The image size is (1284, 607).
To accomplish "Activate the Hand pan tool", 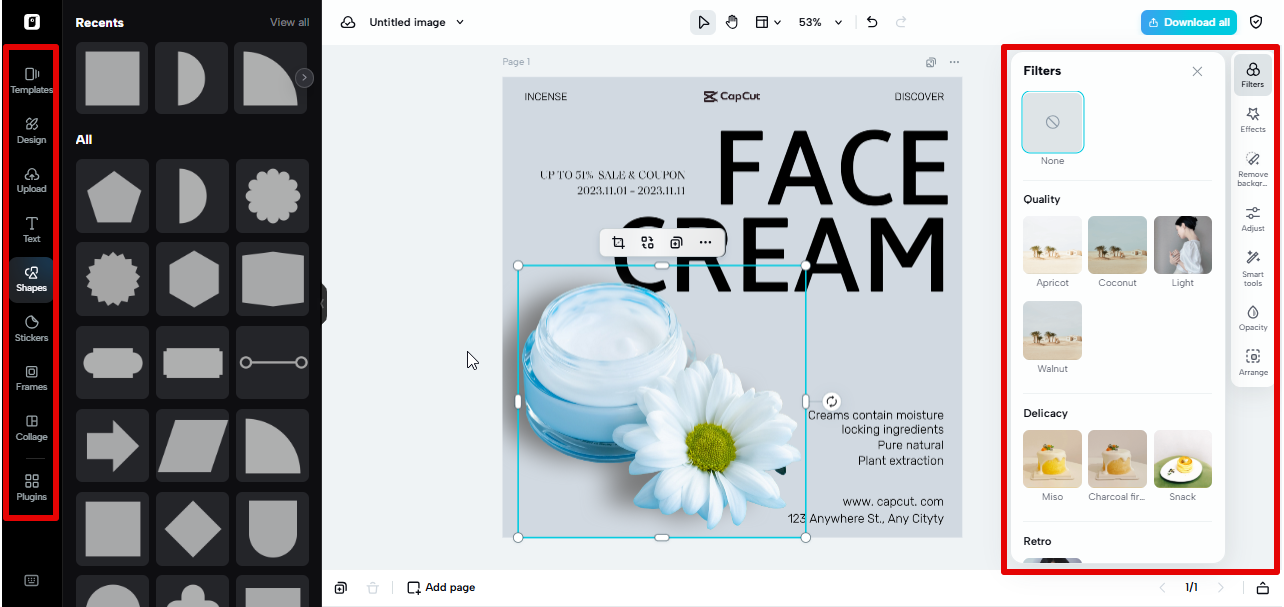I will 732,22.
